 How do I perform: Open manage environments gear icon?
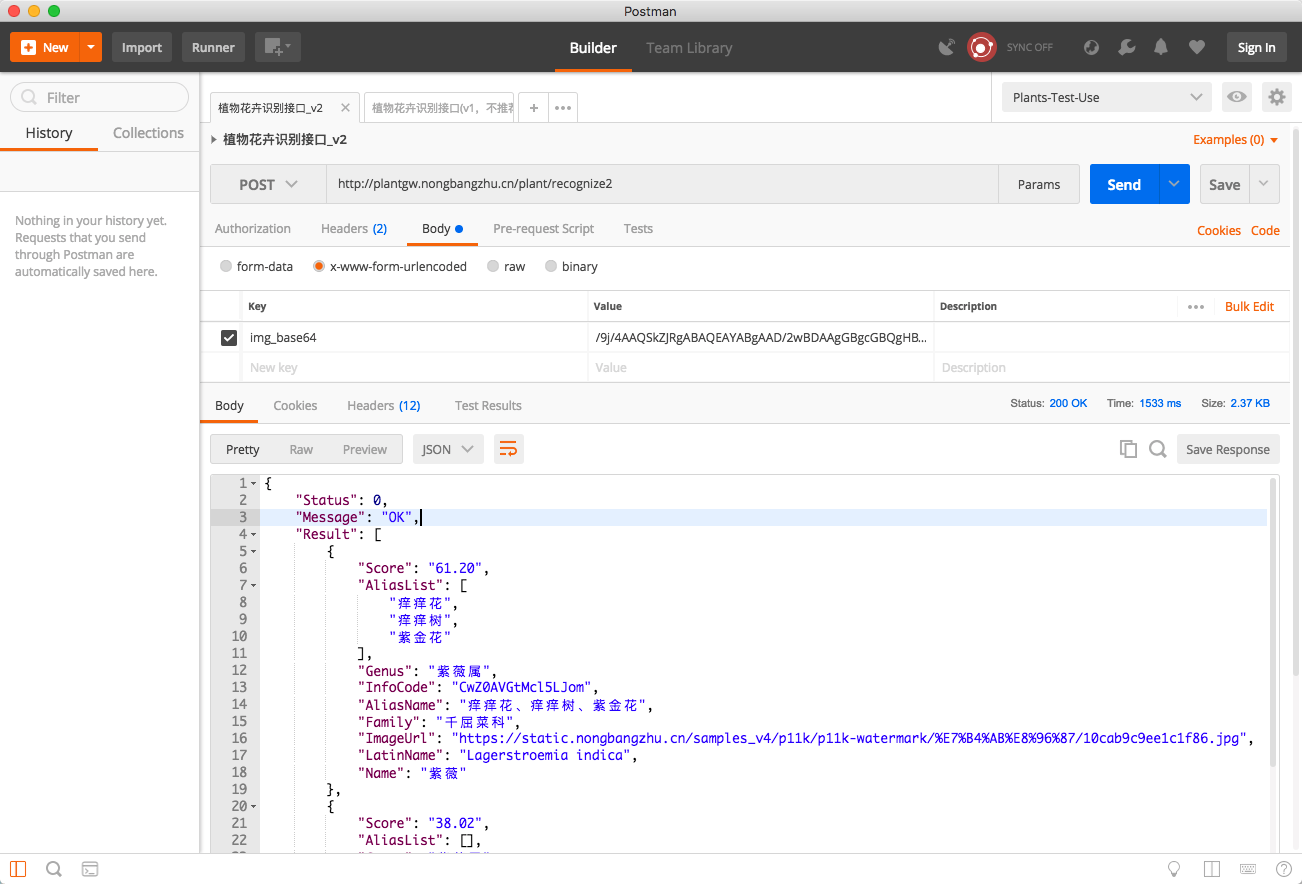pos(1276,97)
